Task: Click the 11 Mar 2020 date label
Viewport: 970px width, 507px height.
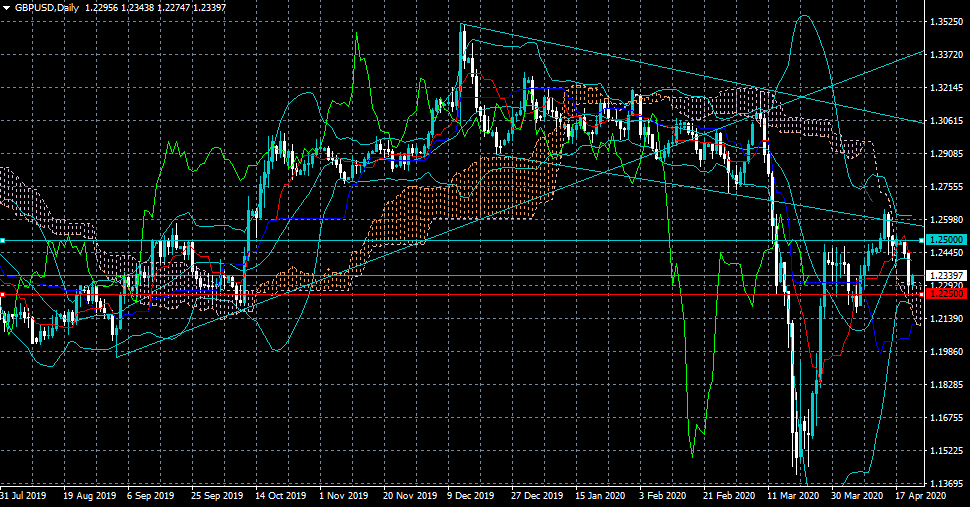Action: 792,496
